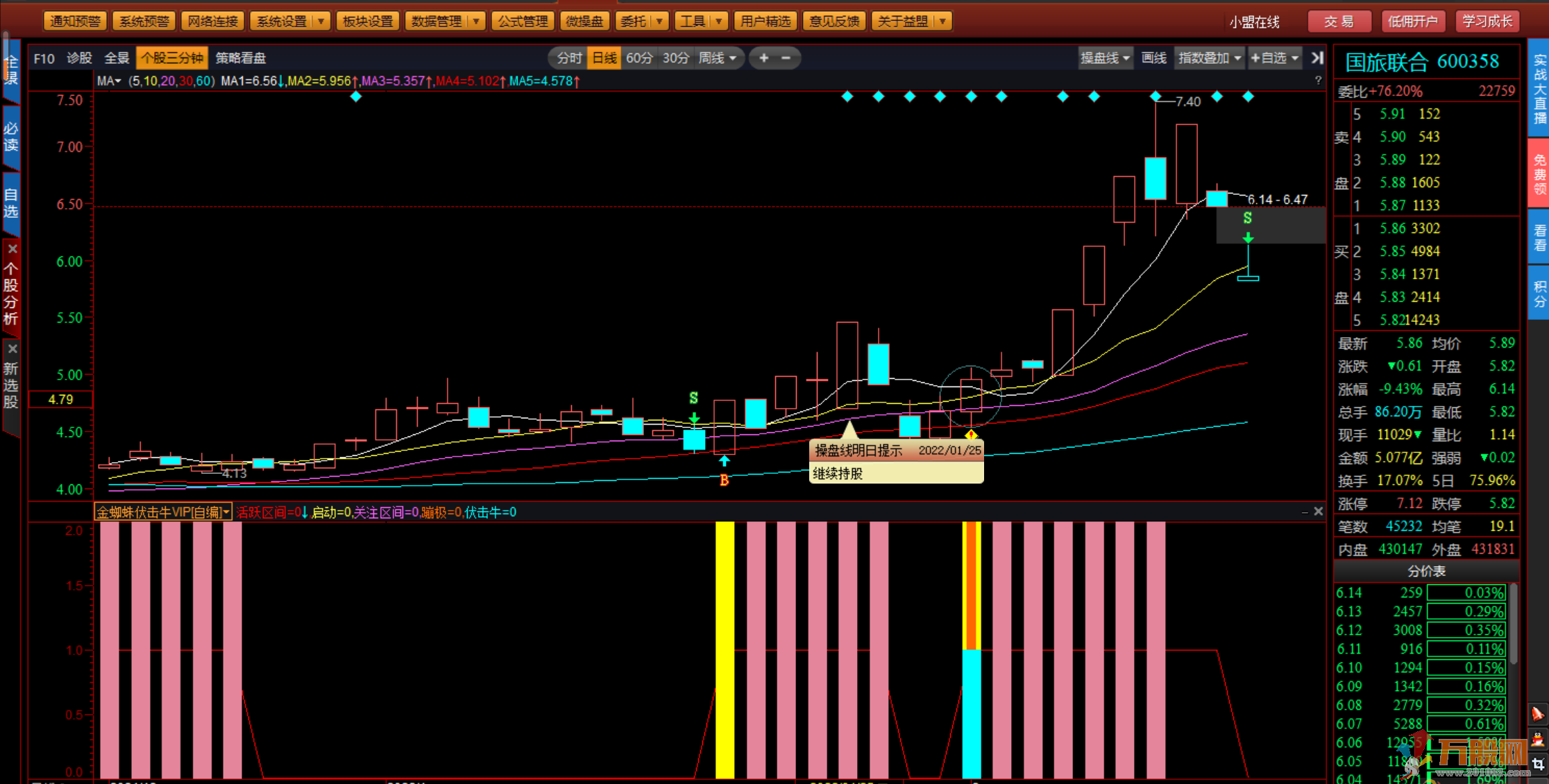This screenshot has height=784, width=1549.
Task: Open 板块设置
Action: pos(368,22)
